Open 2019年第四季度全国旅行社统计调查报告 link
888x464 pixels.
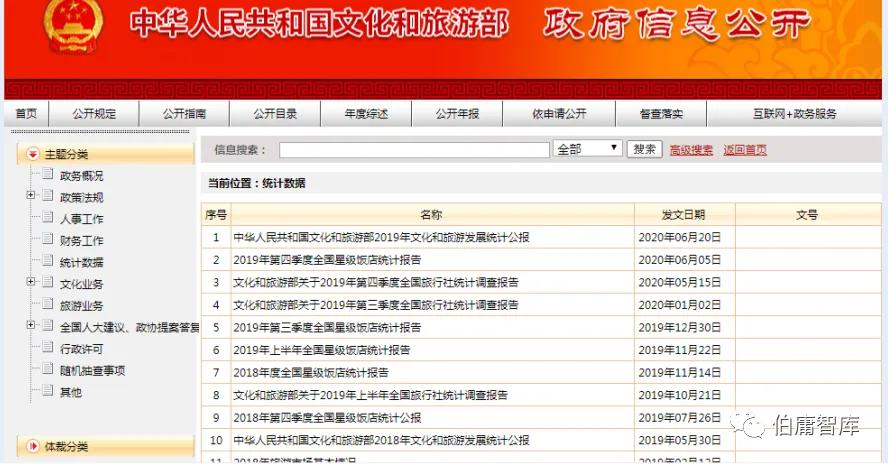point(376,282)
